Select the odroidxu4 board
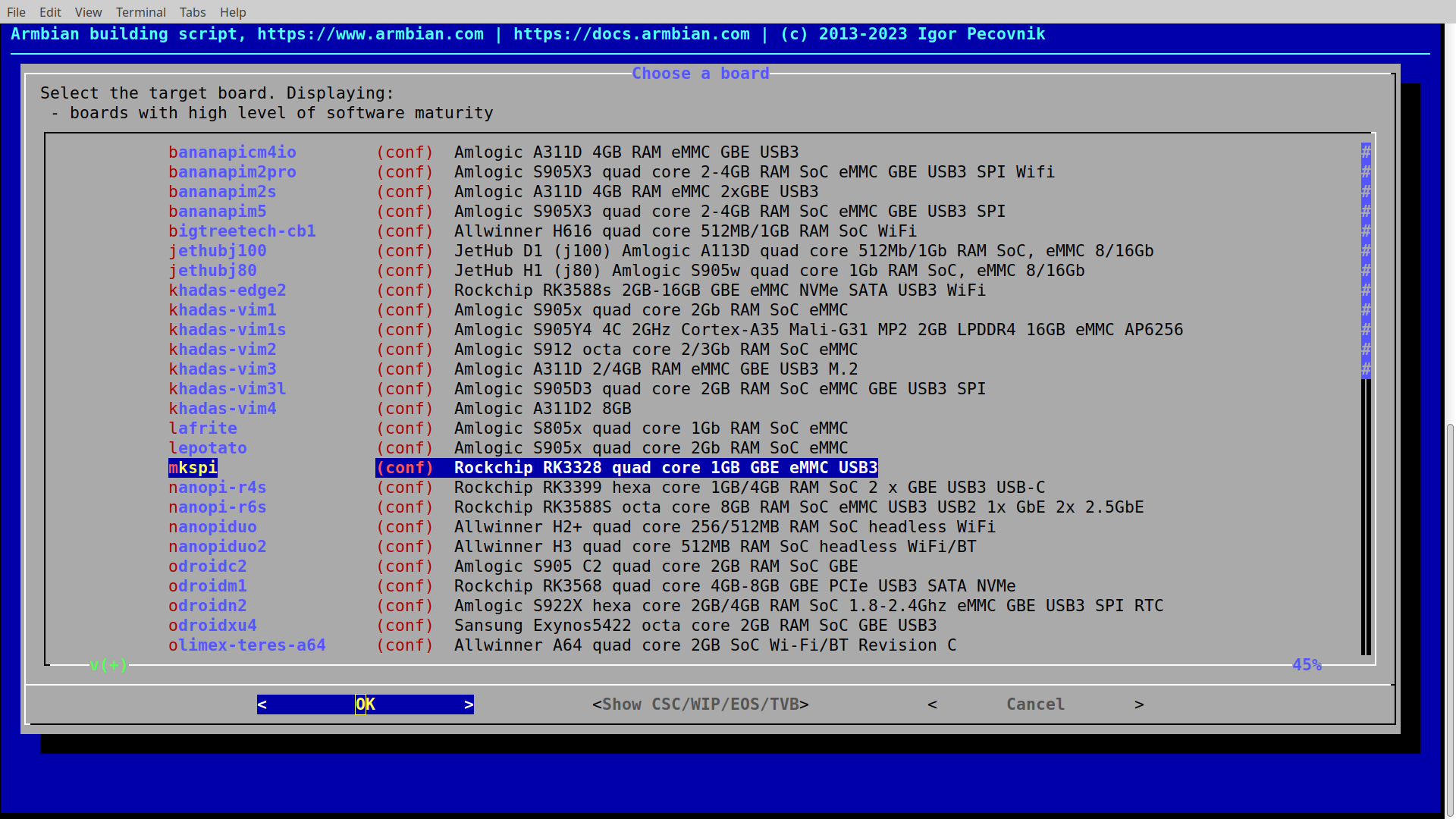The width and height of the screenshot is (1456, 819). pos(212,626)
